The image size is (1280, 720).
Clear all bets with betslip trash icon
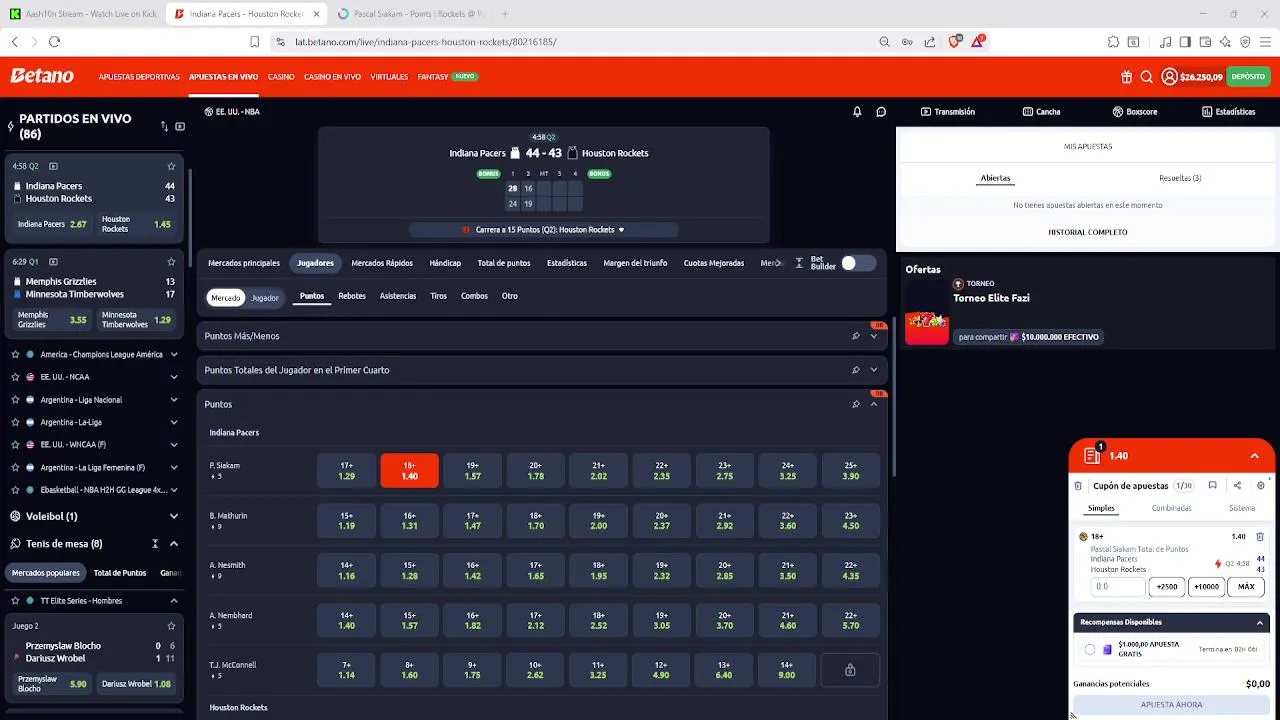coord(1078,486)
